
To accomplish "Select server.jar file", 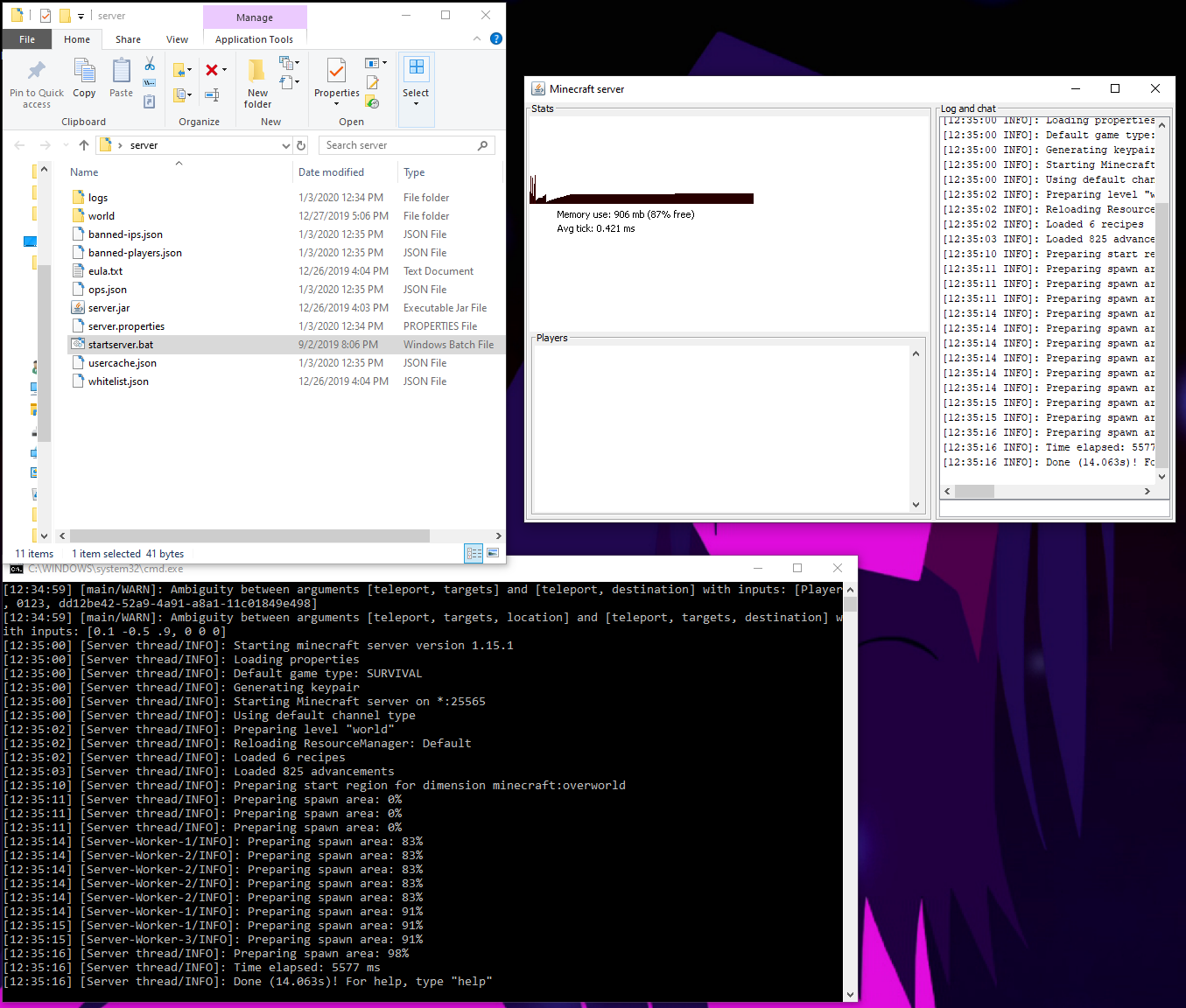I will (x=286, y=308).
